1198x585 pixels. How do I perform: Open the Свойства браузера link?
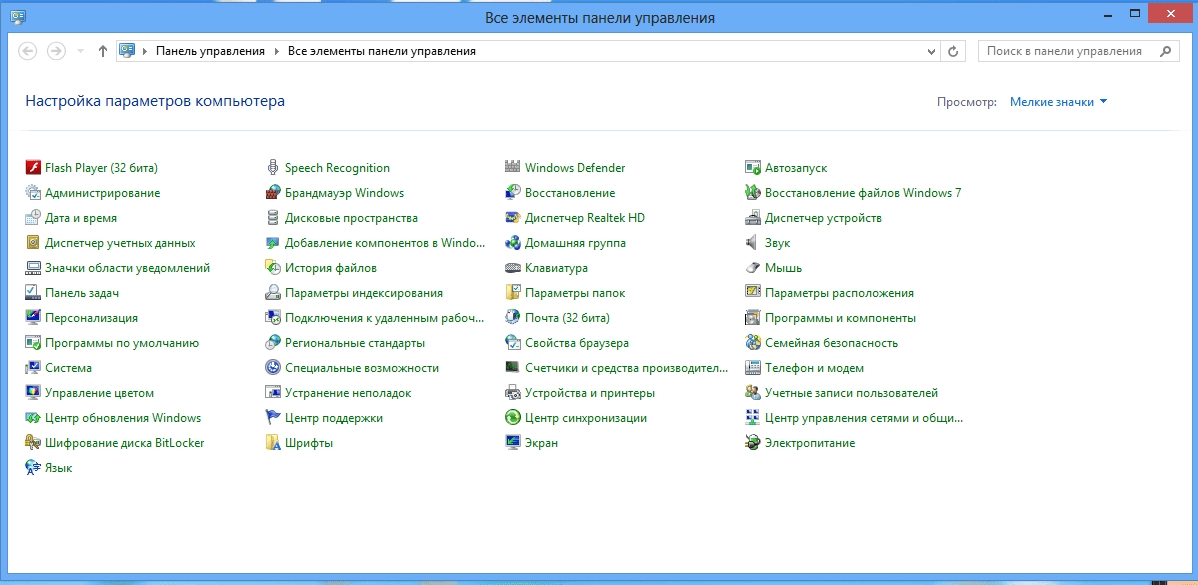(x=577, y=343)
